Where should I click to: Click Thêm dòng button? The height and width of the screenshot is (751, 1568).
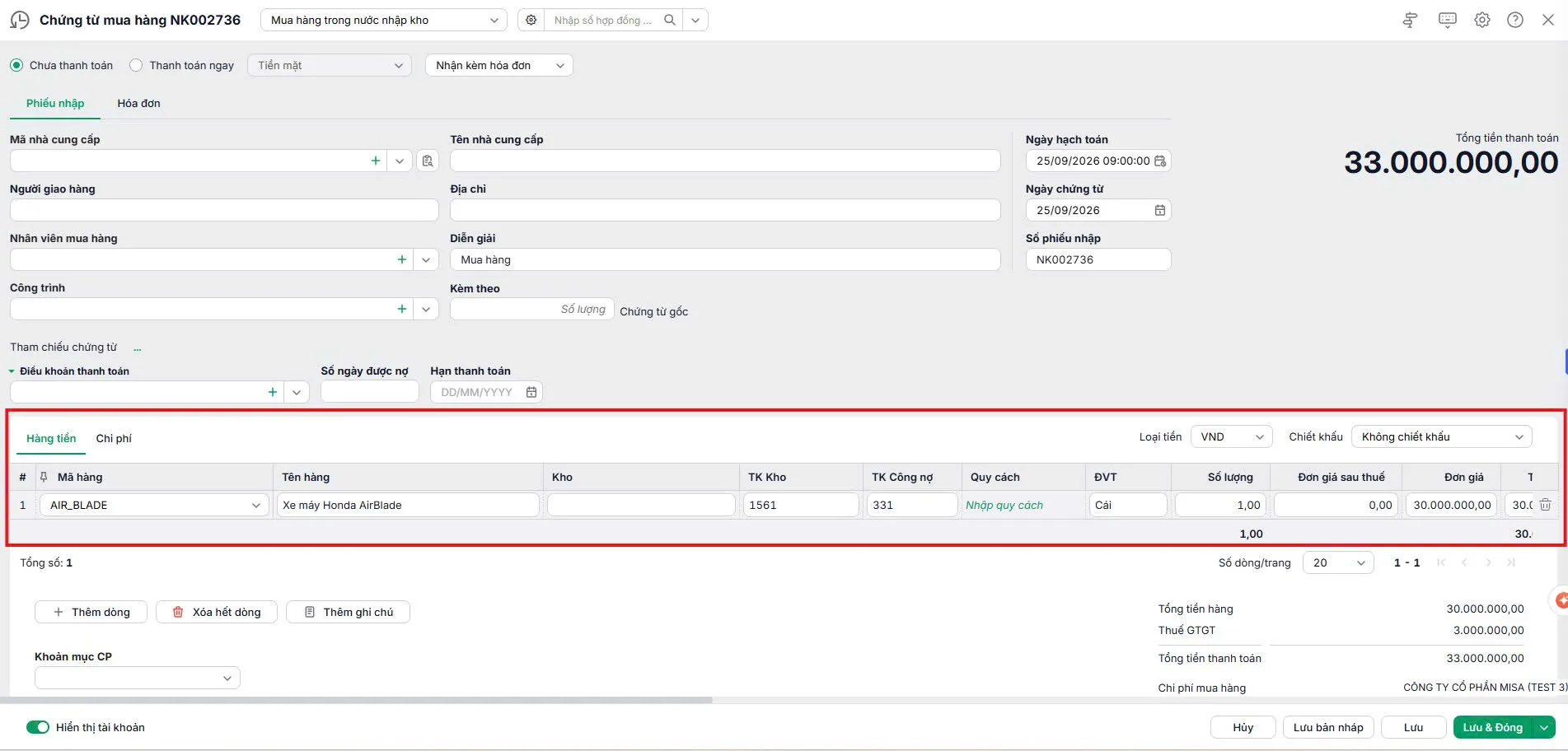91,612
